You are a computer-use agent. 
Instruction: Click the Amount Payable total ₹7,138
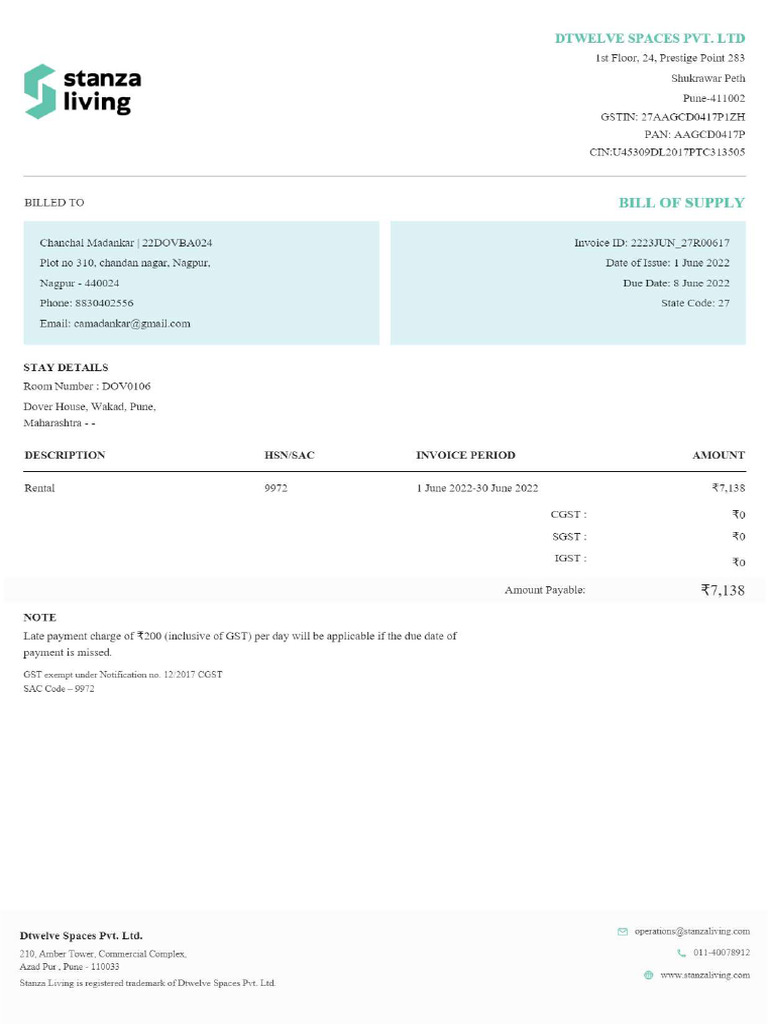pyautogui.click(x=723, y=590)
